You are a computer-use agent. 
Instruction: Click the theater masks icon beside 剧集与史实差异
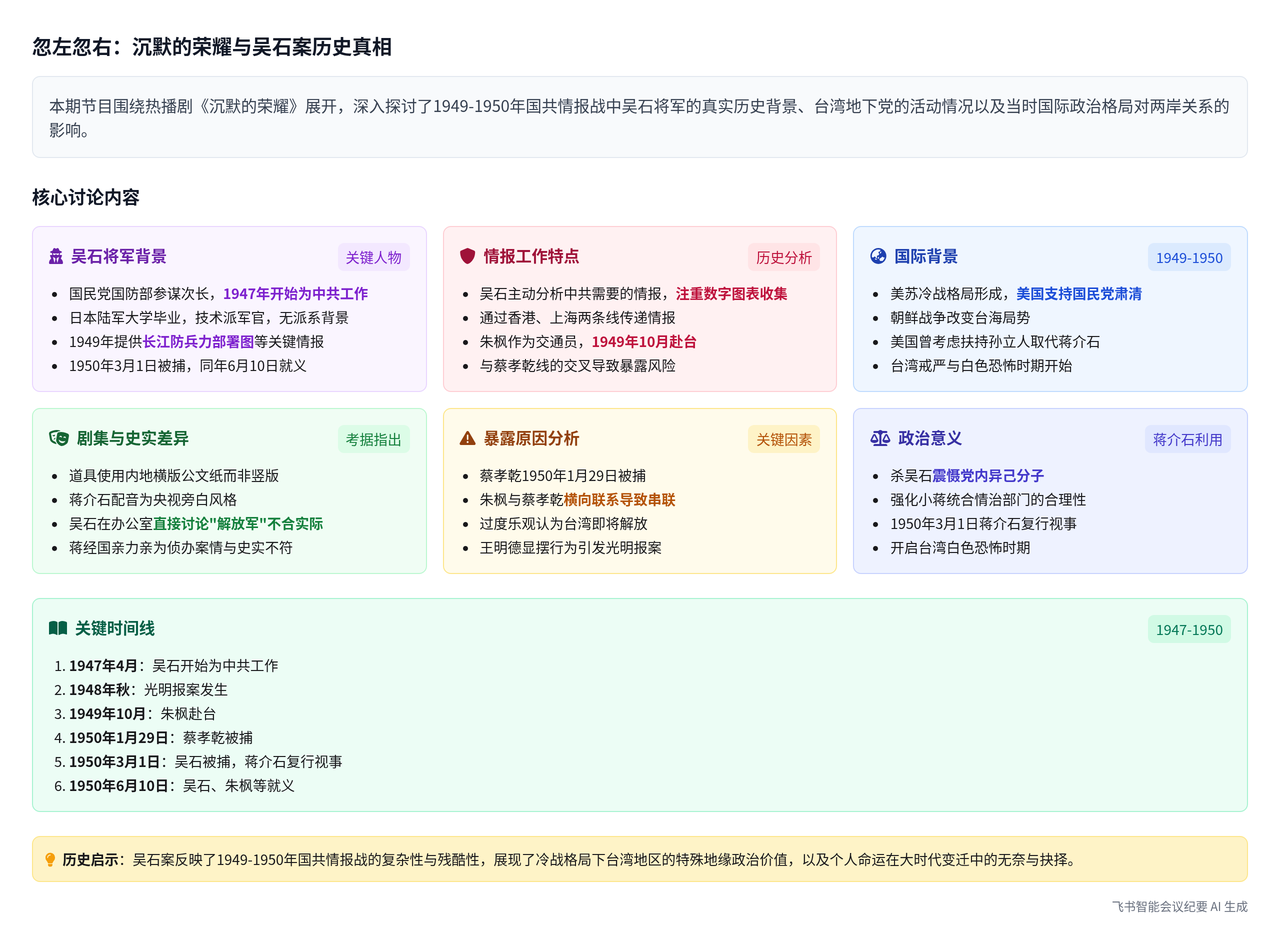(58, 439)
